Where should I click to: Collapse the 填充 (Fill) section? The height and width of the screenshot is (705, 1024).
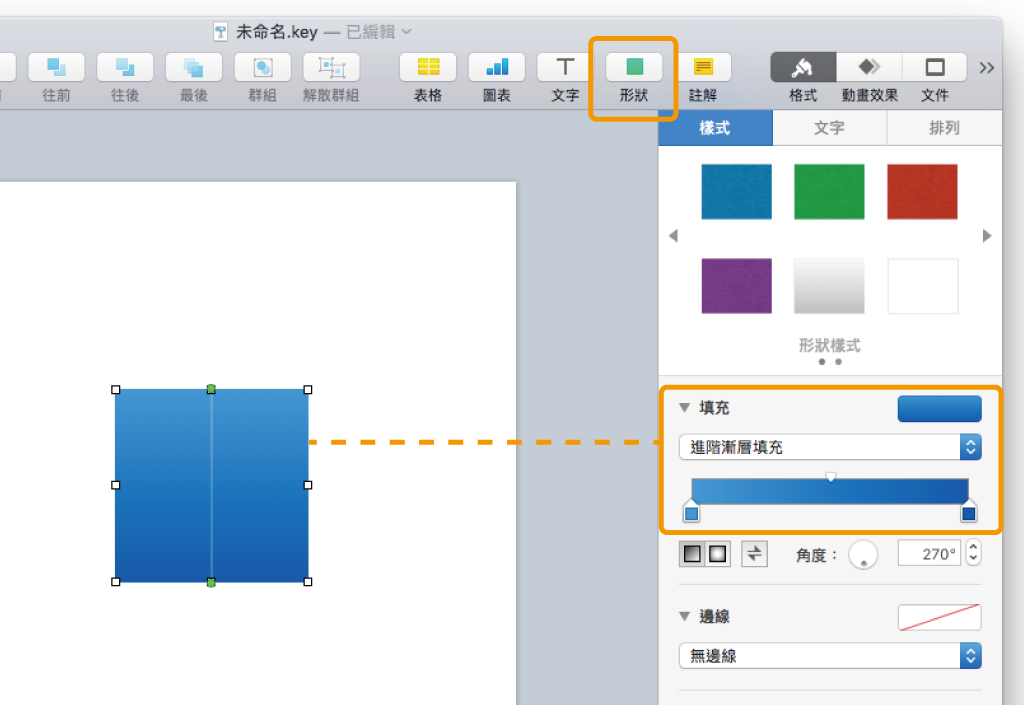(x=684, y=407)
